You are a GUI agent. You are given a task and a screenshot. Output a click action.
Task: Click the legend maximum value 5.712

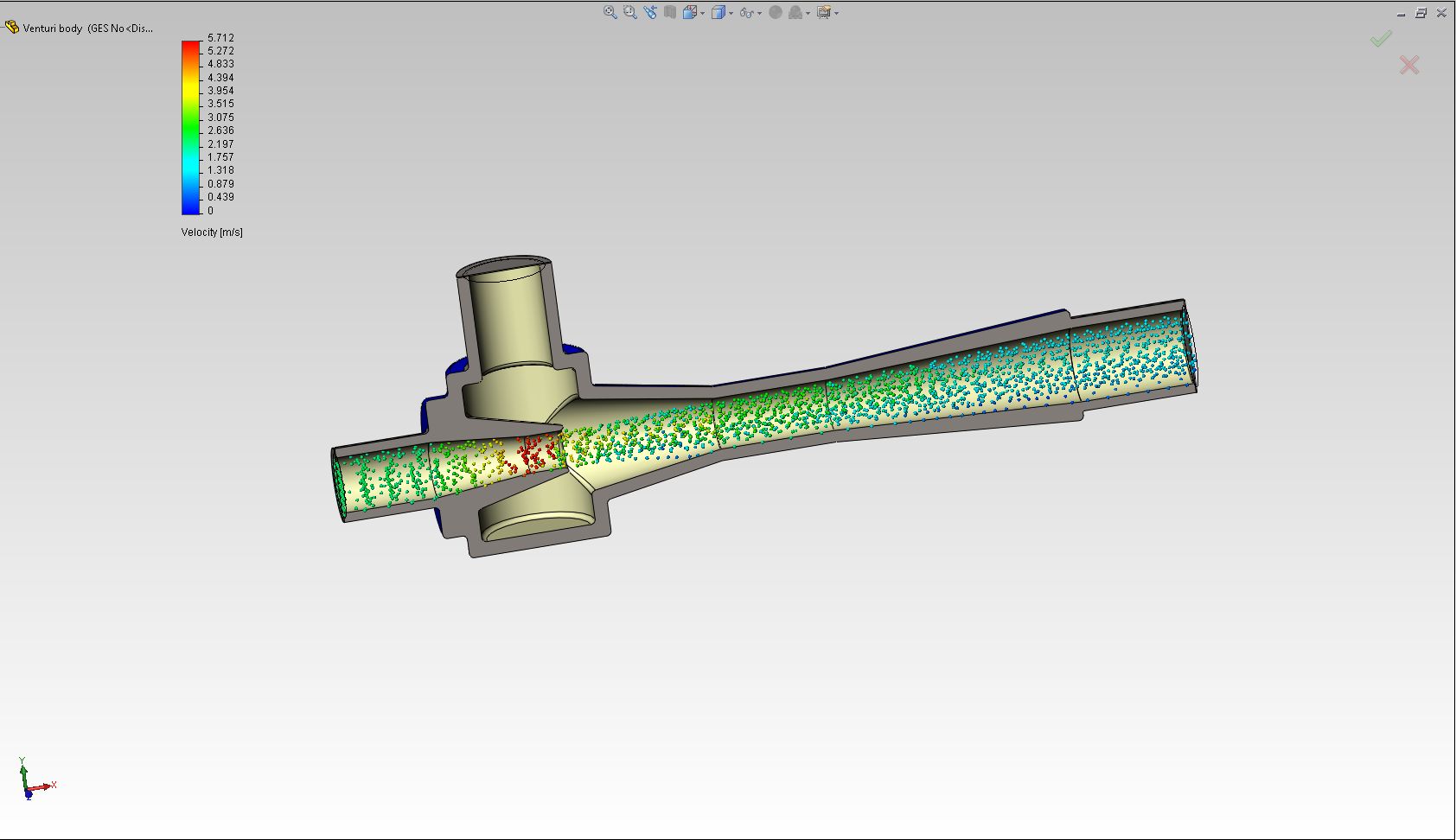220,38
